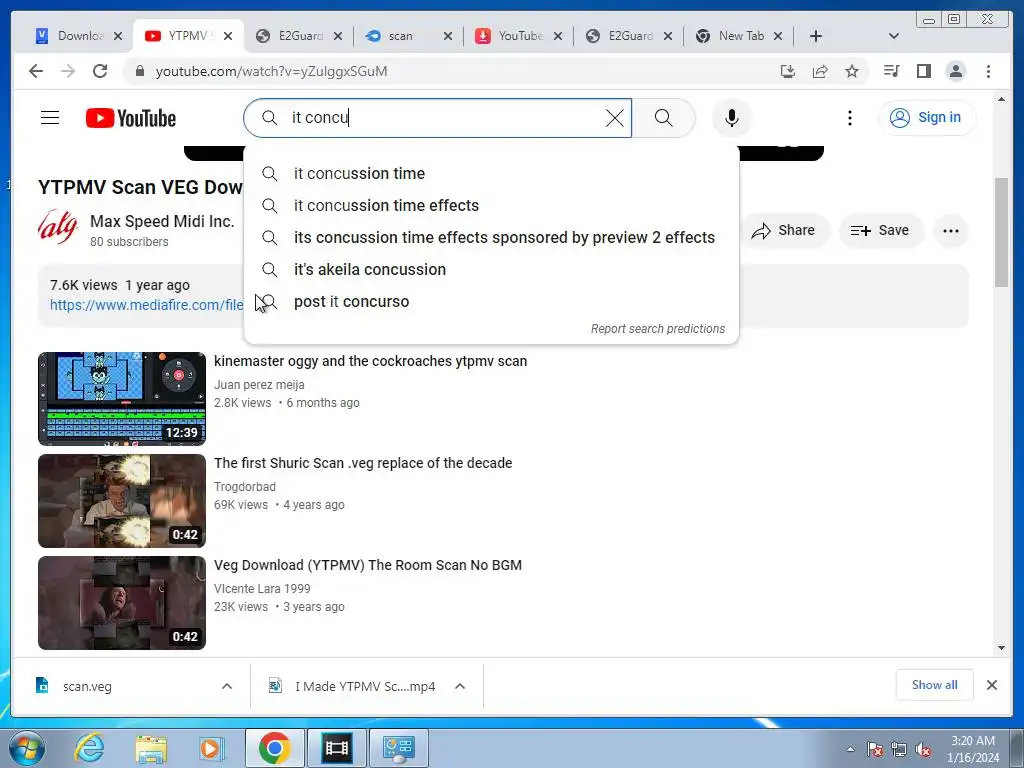Viewport: 1024px width, 768px height.
Task: Open Chrome three-dot menu
Action: click(988, 71)
